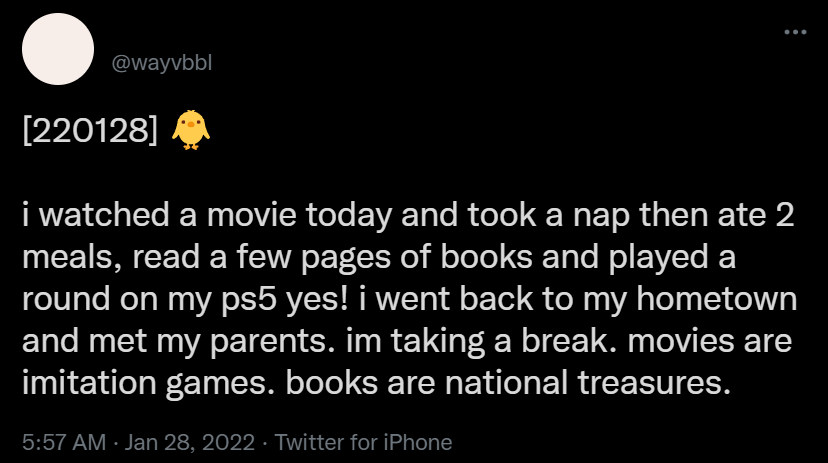Viewport: 828px width, 463px height.
Task: Click the Jan 28, 2022 date
Action: click(190, 442)
